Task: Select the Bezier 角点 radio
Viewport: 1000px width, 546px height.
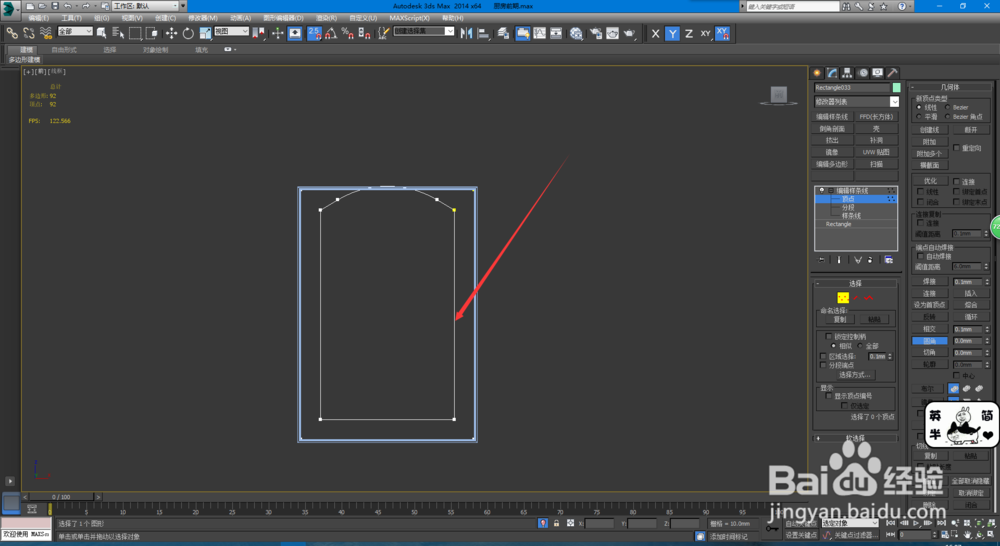Action: pyautogui.click(x=947, y=117)
